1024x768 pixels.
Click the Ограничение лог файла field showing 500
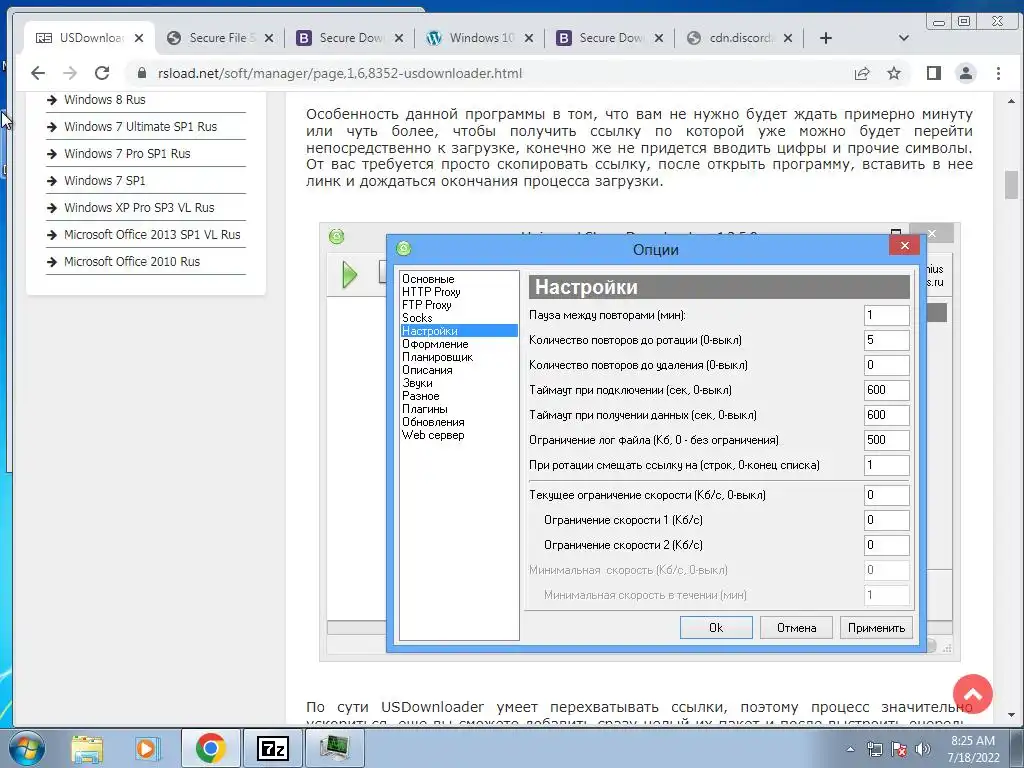pos(886,440)
